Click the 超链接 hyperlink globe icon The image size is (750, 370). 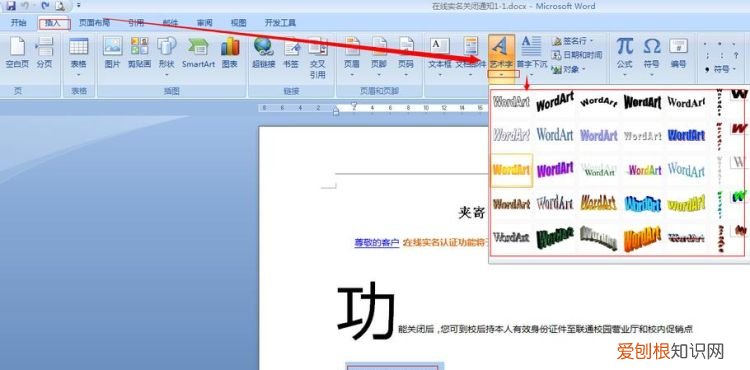click(264, 46)
